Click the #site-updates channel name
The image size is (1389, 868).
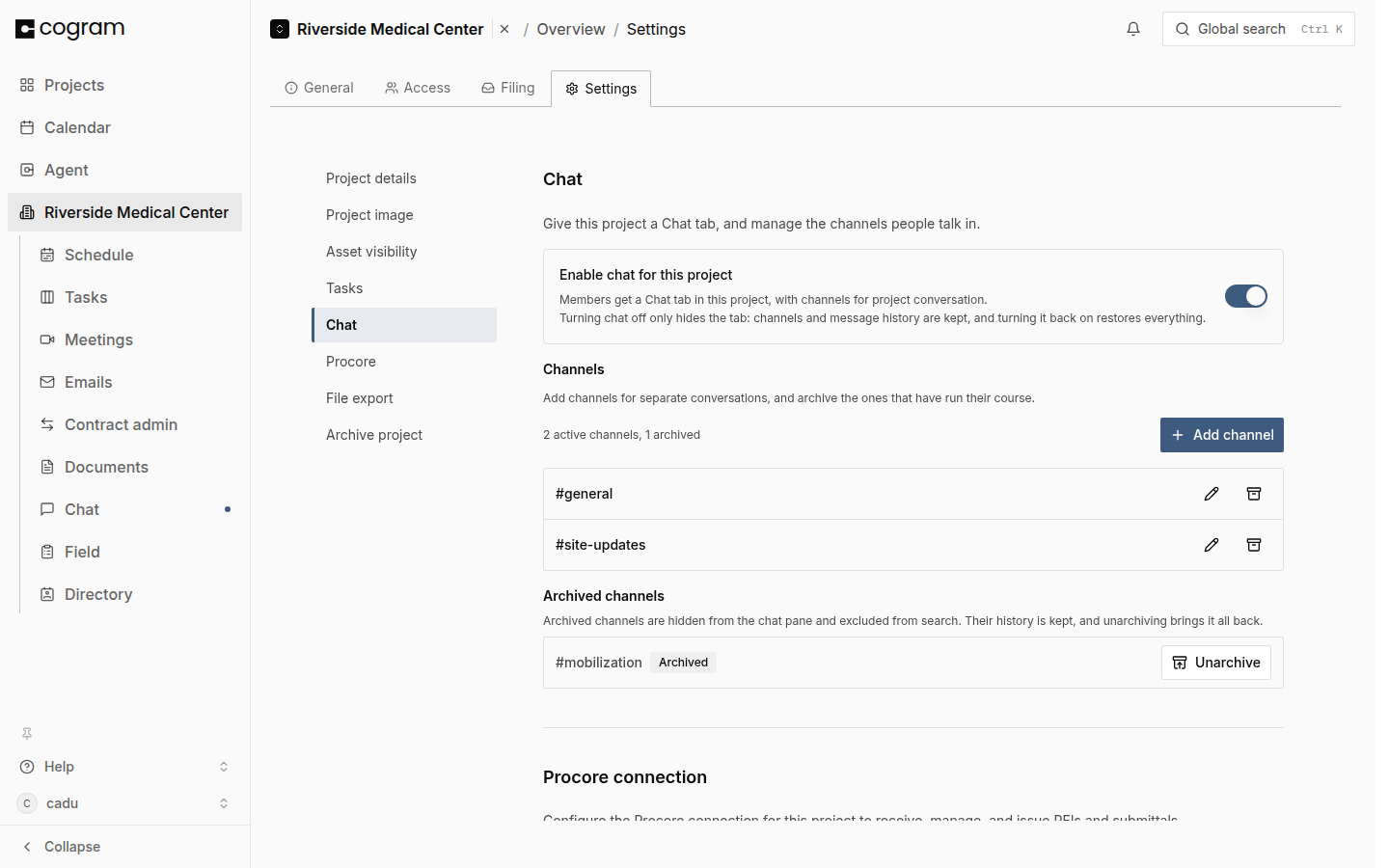pyautogui.click(x=600, y=545)
